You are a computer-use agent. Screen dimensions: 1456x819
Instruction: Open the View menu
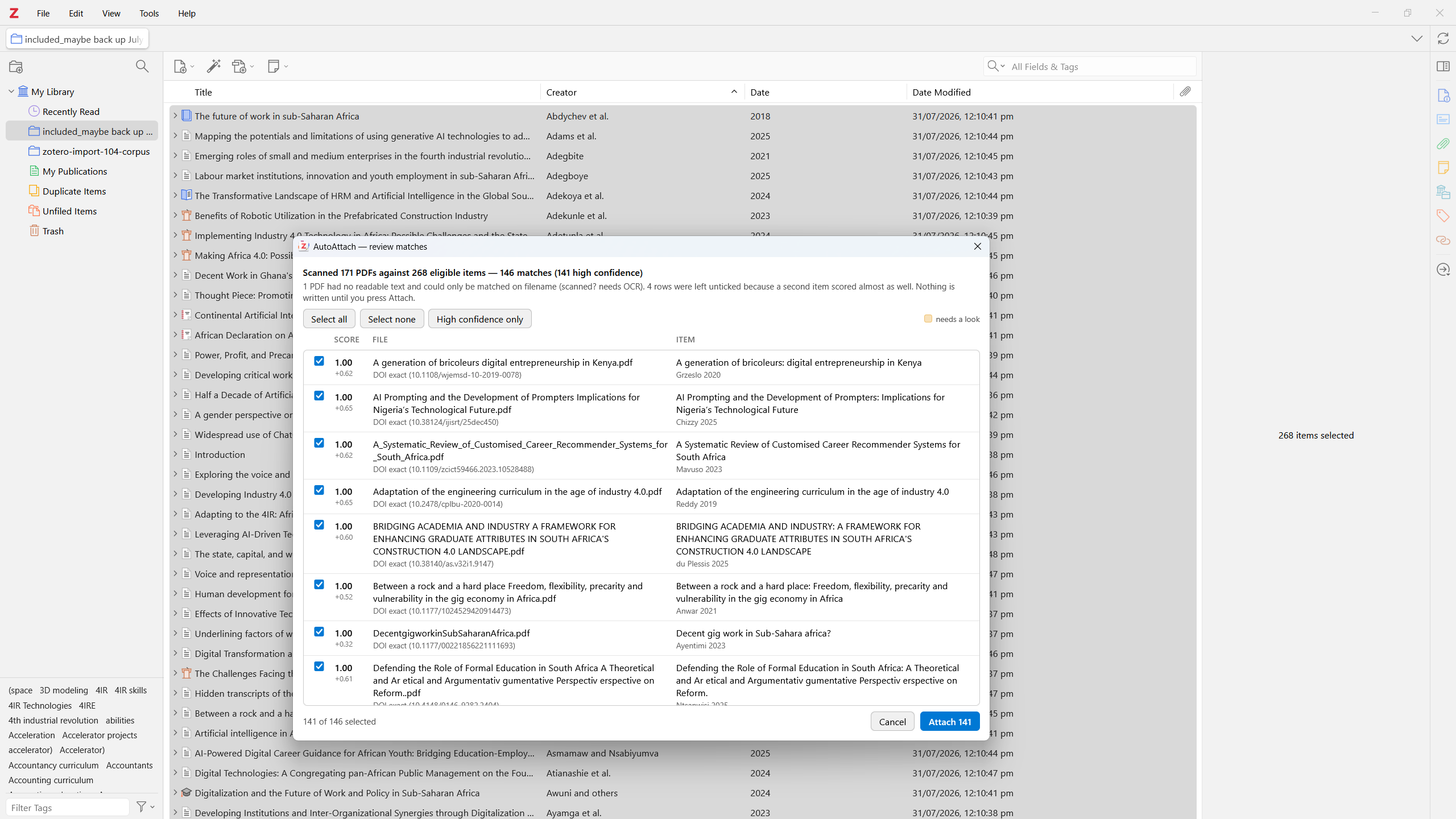(111, 13)
